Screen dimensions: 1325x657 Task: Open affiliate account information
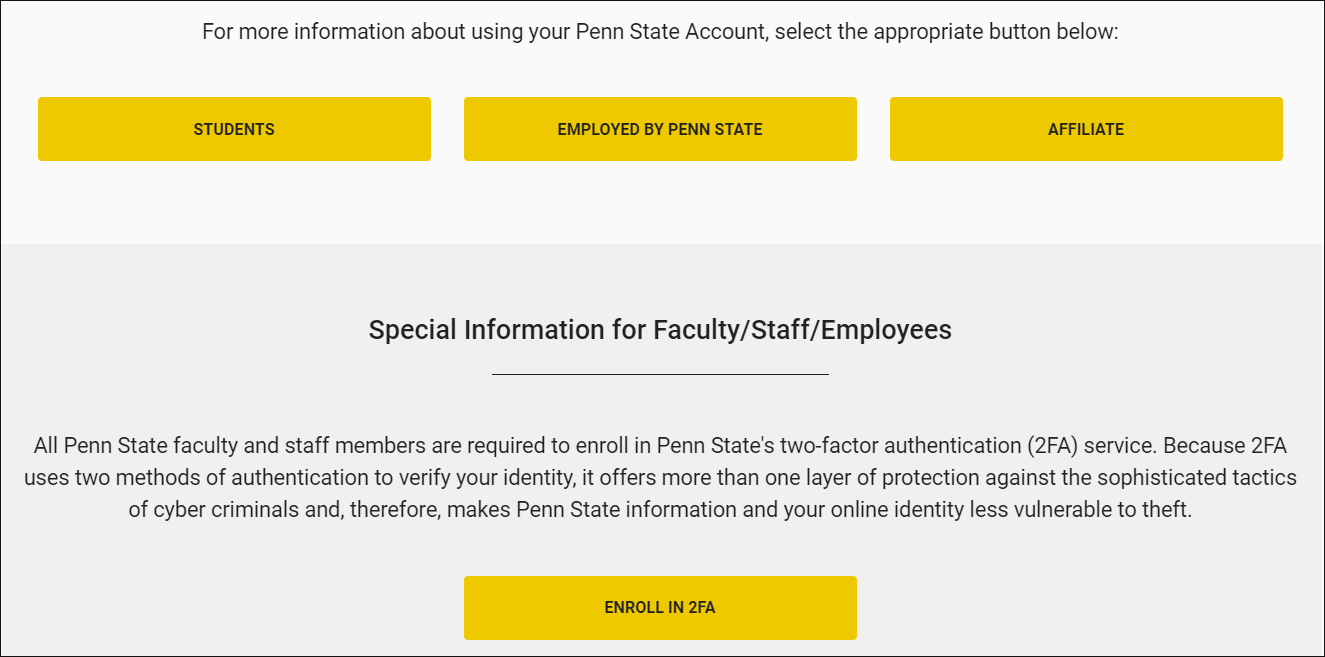coord(1086,128)
